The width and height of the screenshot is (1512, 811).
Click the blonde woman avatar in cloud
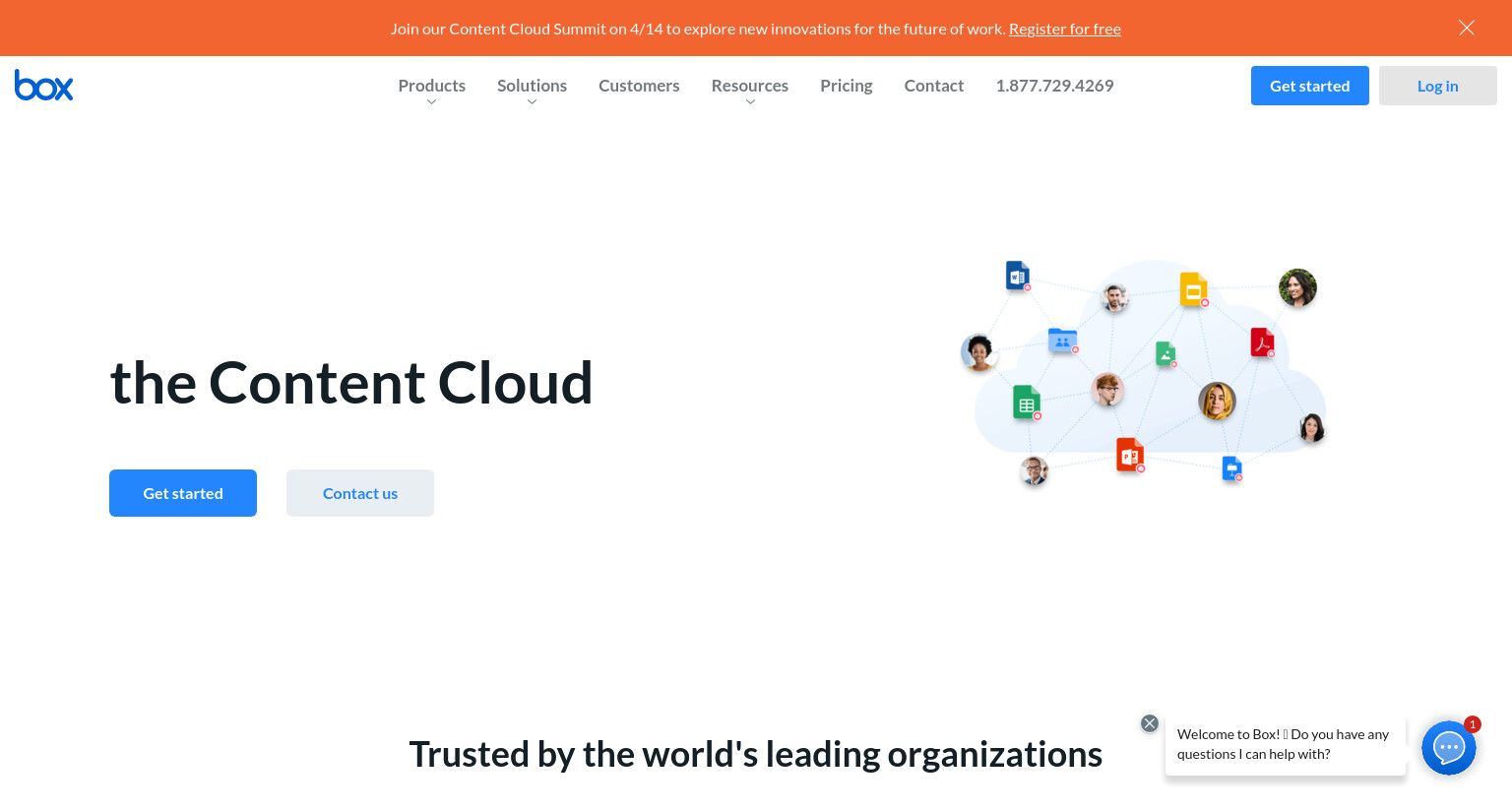click(x=1217, y=402)
